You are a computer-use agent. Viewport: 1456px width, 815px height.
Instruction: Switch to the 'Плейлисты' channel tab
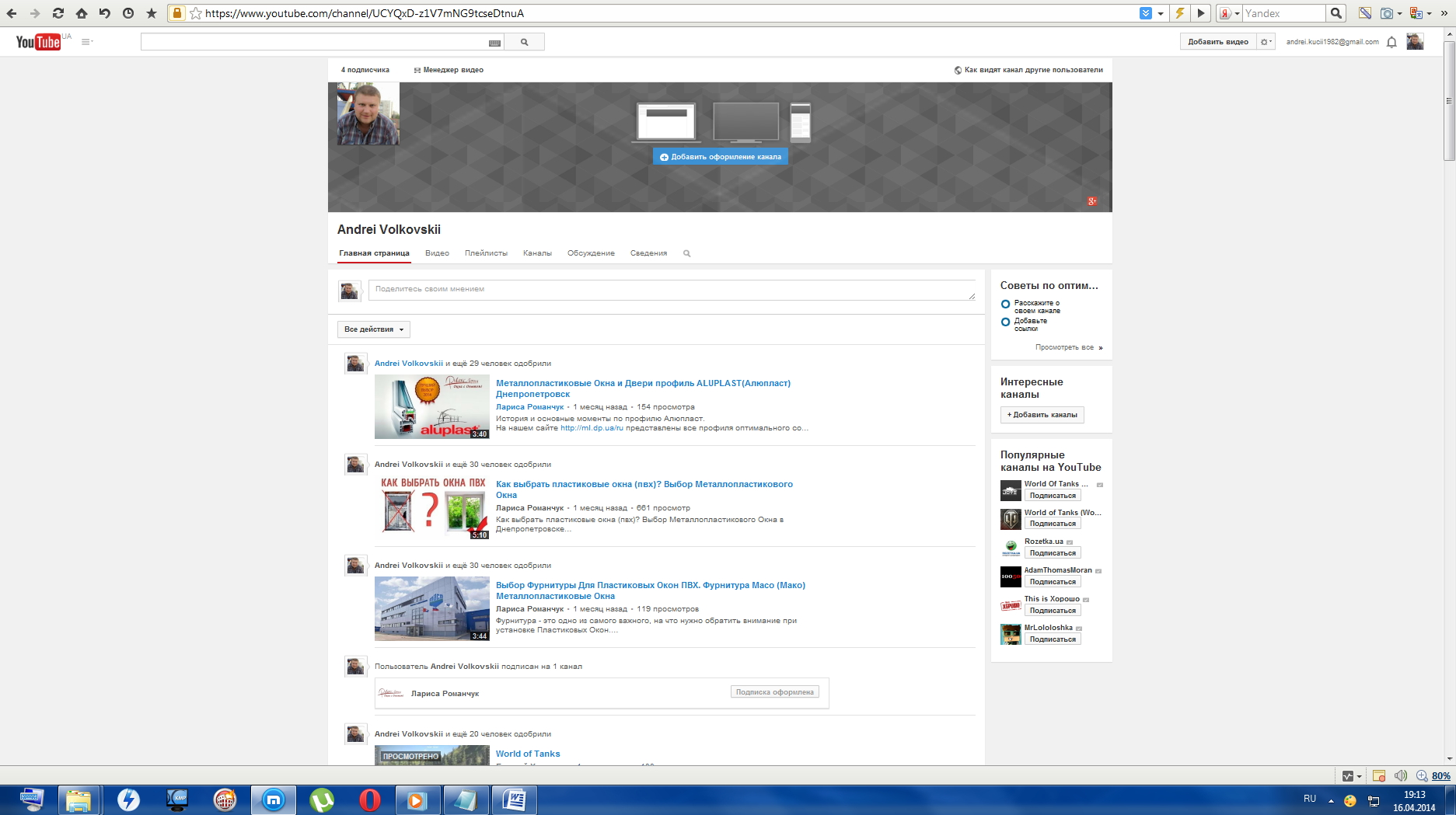[486, 253]
